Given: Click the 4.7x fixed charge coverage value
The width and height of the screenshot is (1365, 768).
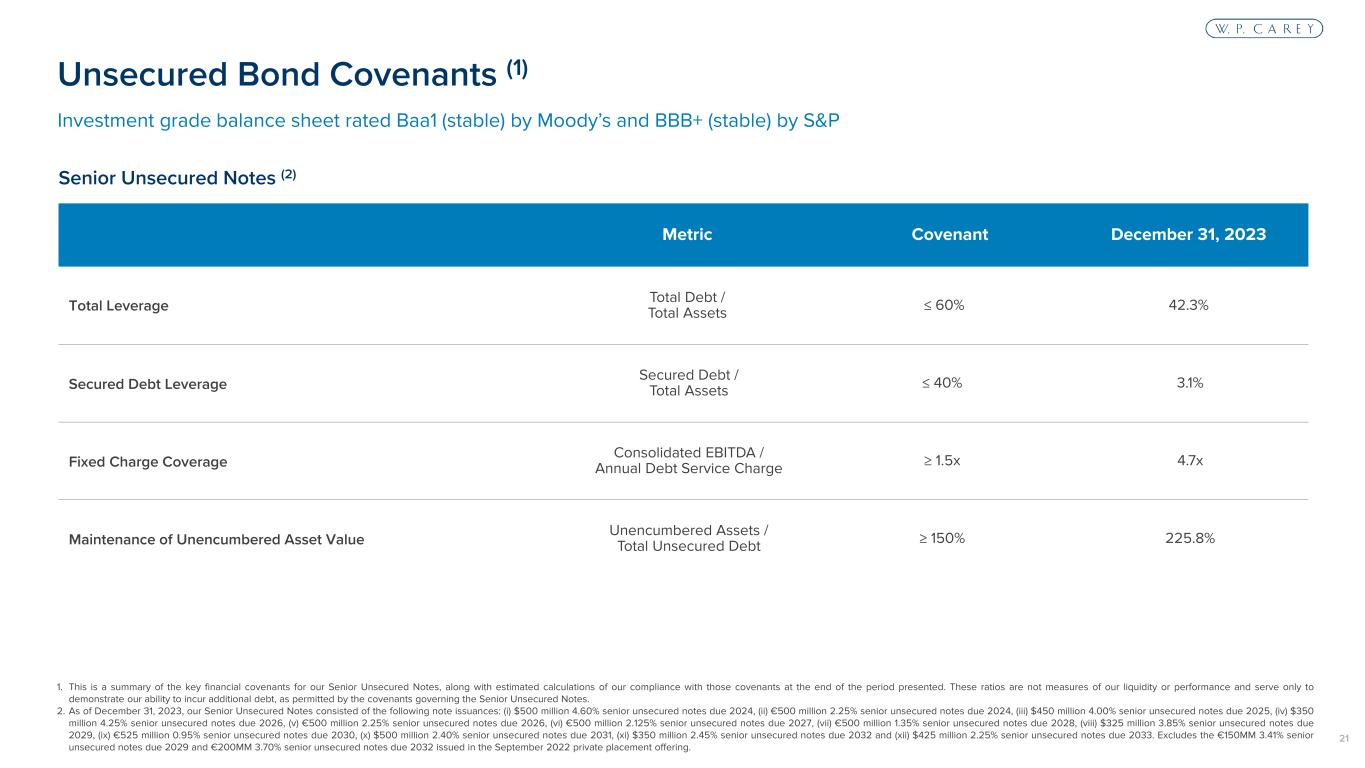Looking at the screenshot, I should [1189, 461].
